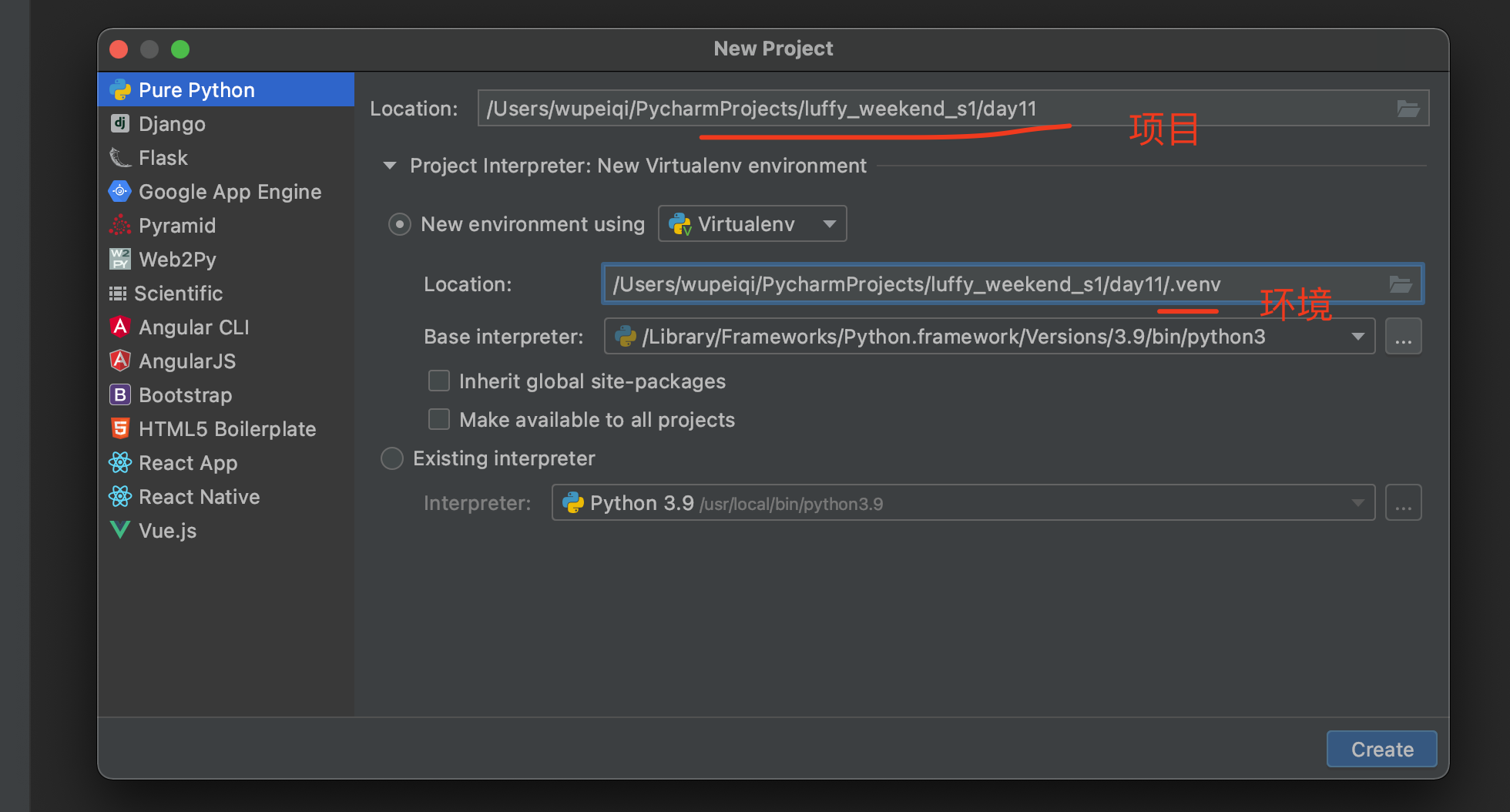
Task: Select Pure Python project type
Action: 226,90
